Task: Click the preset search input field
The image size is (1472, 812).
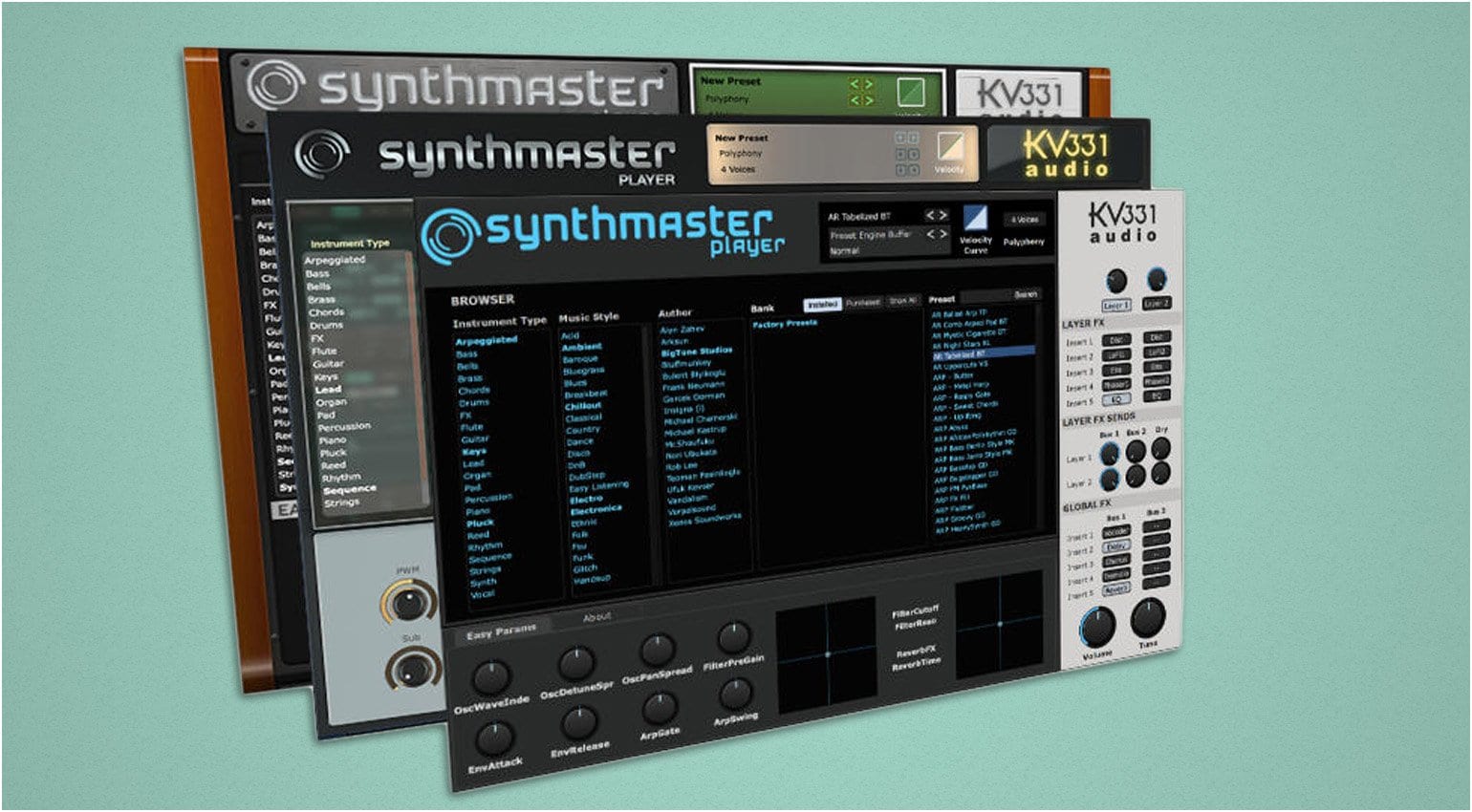Action: click(985, 296)
